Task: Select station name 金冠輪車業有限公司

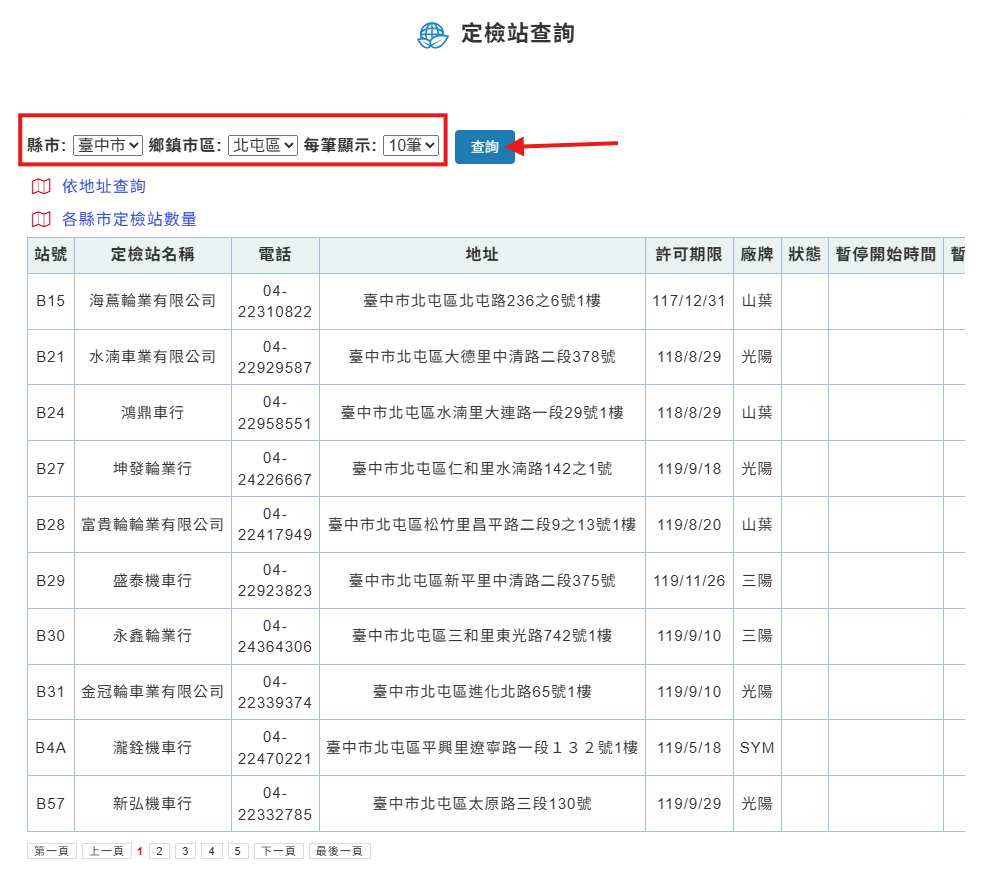Action: (152, 692)
